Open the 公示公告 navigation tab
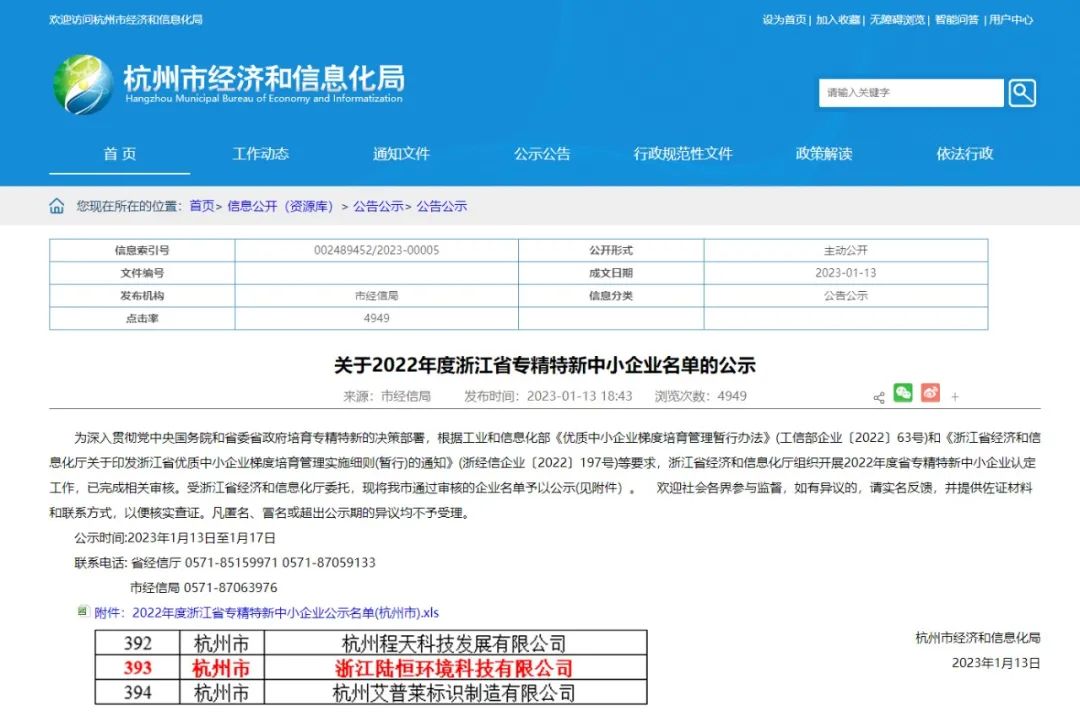This screenshot has width=1080, height=722. (x=542, y=154)
